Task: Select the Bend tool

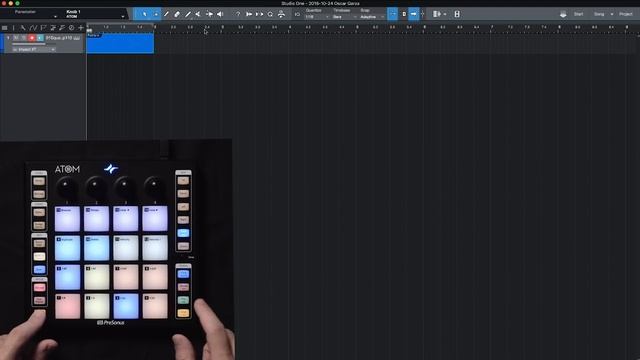Action: pyautogui.click(x=209, y=14)
